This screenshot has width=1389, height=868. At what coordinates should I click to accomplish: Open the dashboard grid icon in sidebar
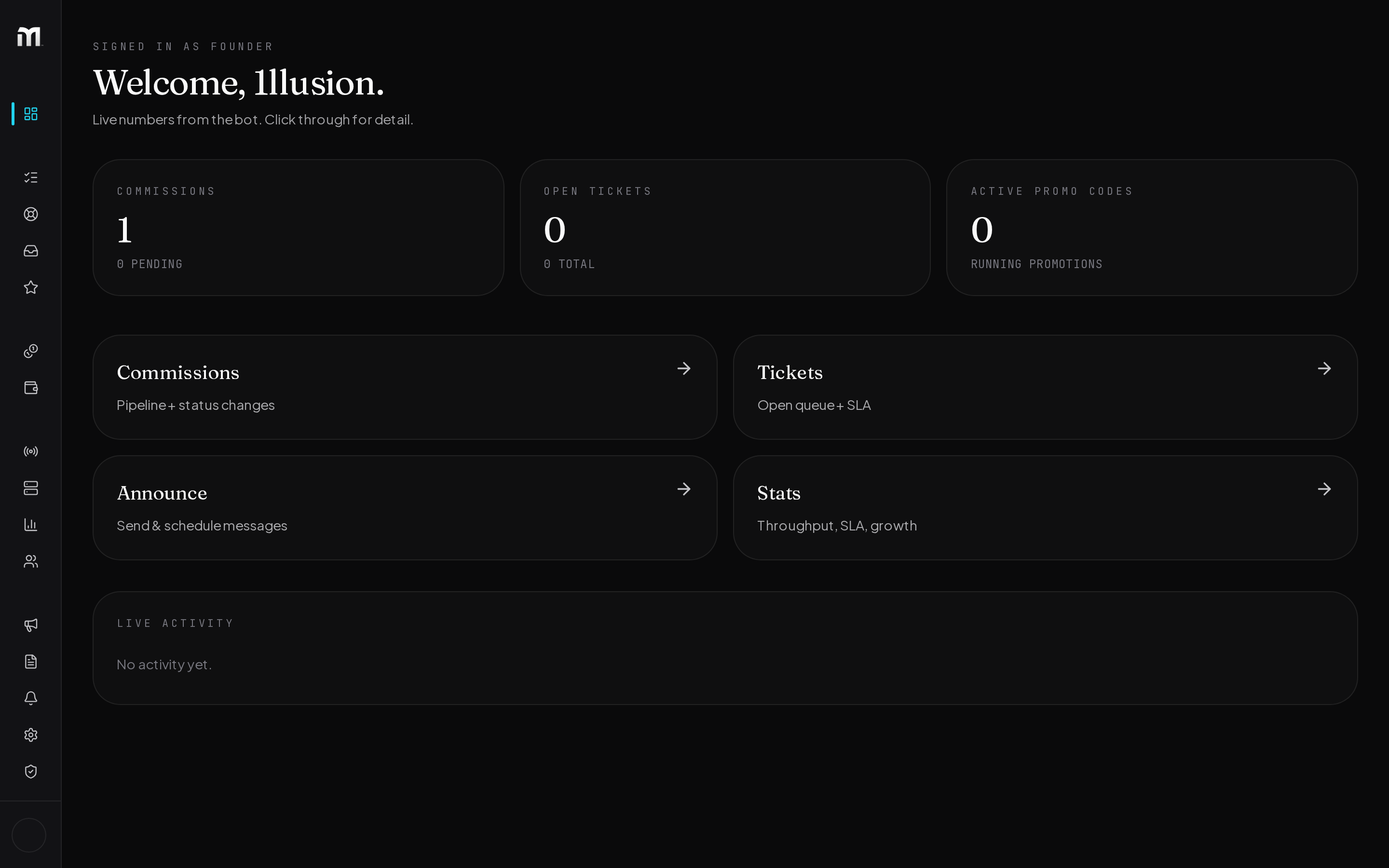click(x=31, y=114)
